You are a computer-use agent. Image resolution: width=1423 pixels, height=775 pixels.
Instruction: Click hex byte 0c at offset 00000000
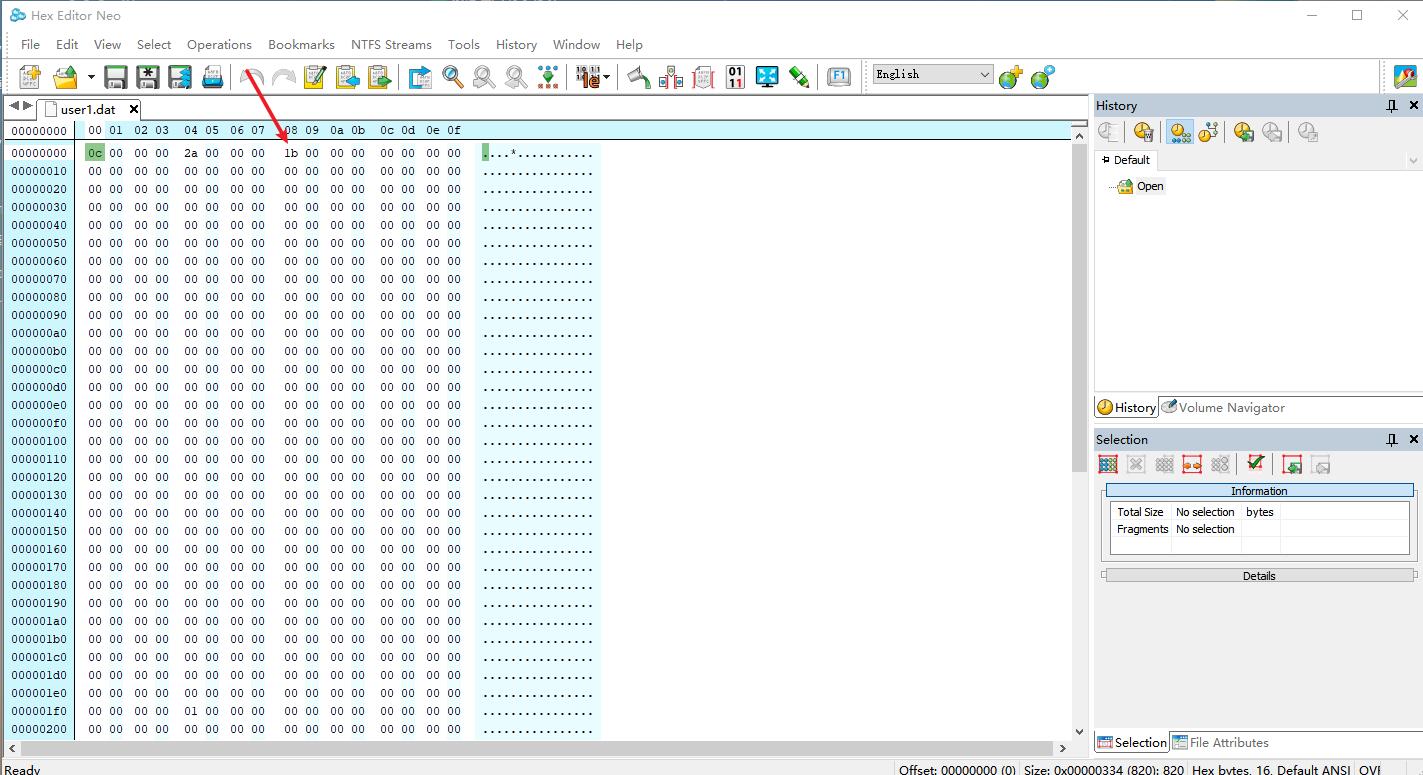(x=95, y=153)
